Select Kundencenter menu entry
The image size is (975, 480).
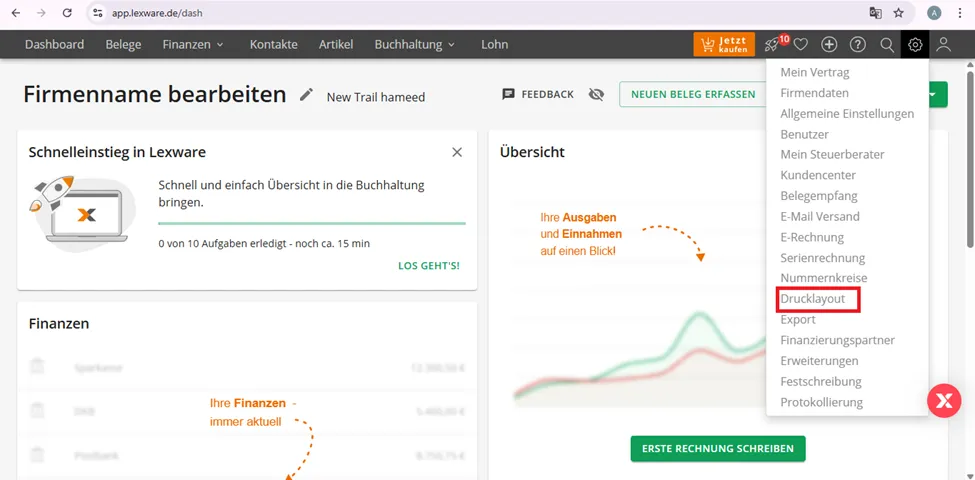(818, 175)
